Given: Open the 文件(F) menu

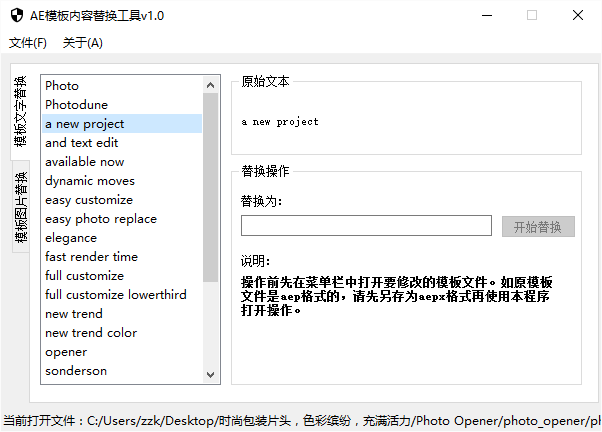Looking at the screenshot, I should pyautogui.click(x=28, y=43).
